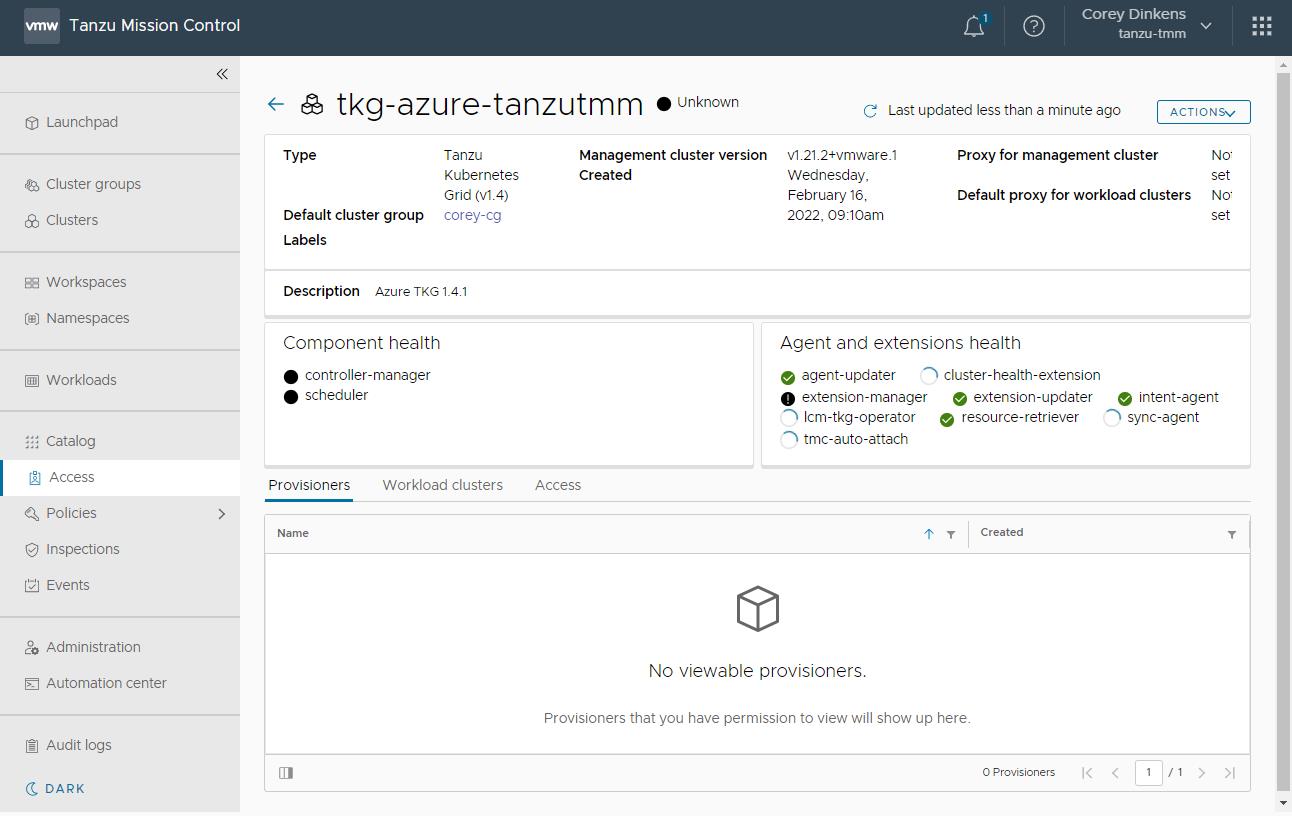The height and width of the screenshot is (816, 1292).
Task: Switch to DARK theme
Action: coord(55,789)
